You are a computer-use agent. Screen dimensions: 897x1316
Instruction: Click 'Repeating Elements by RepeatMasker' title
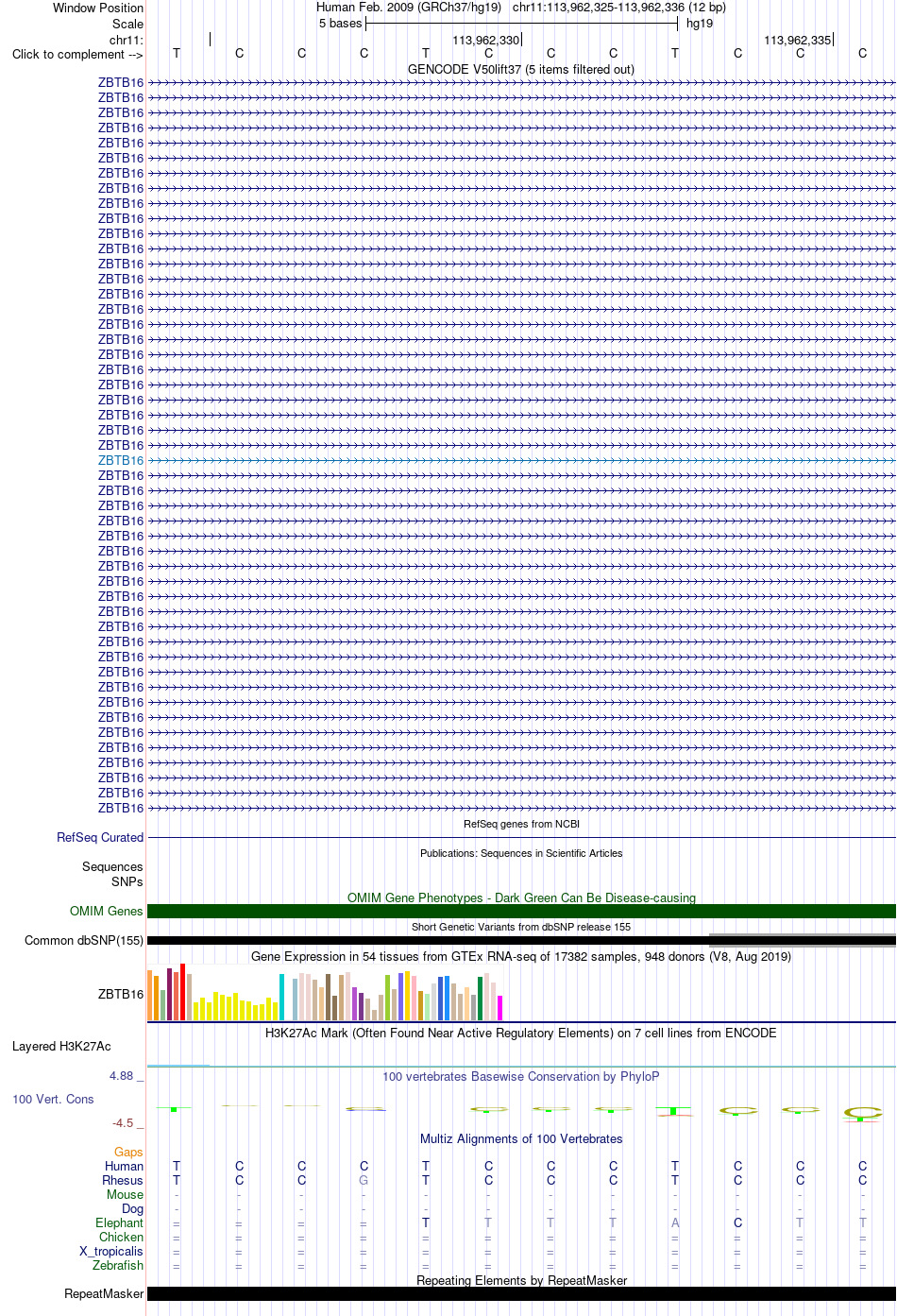[x=521, y=1280]
